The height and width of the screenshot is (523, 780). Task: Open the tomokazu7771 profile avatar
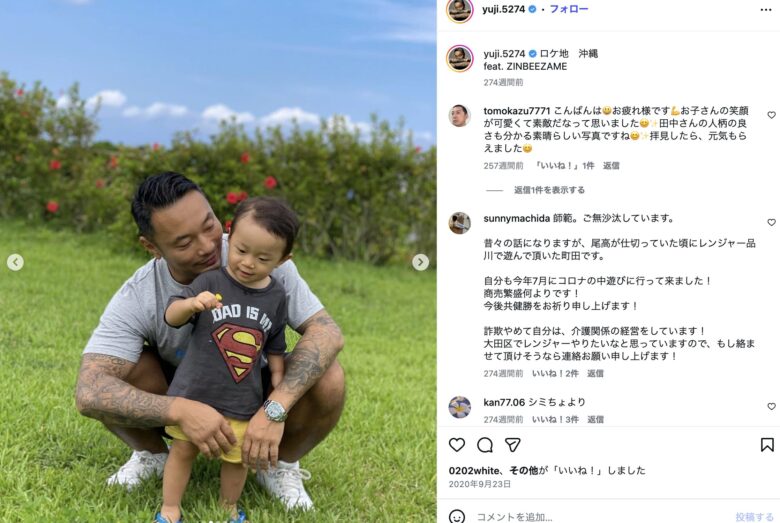(x=459, y=116)
